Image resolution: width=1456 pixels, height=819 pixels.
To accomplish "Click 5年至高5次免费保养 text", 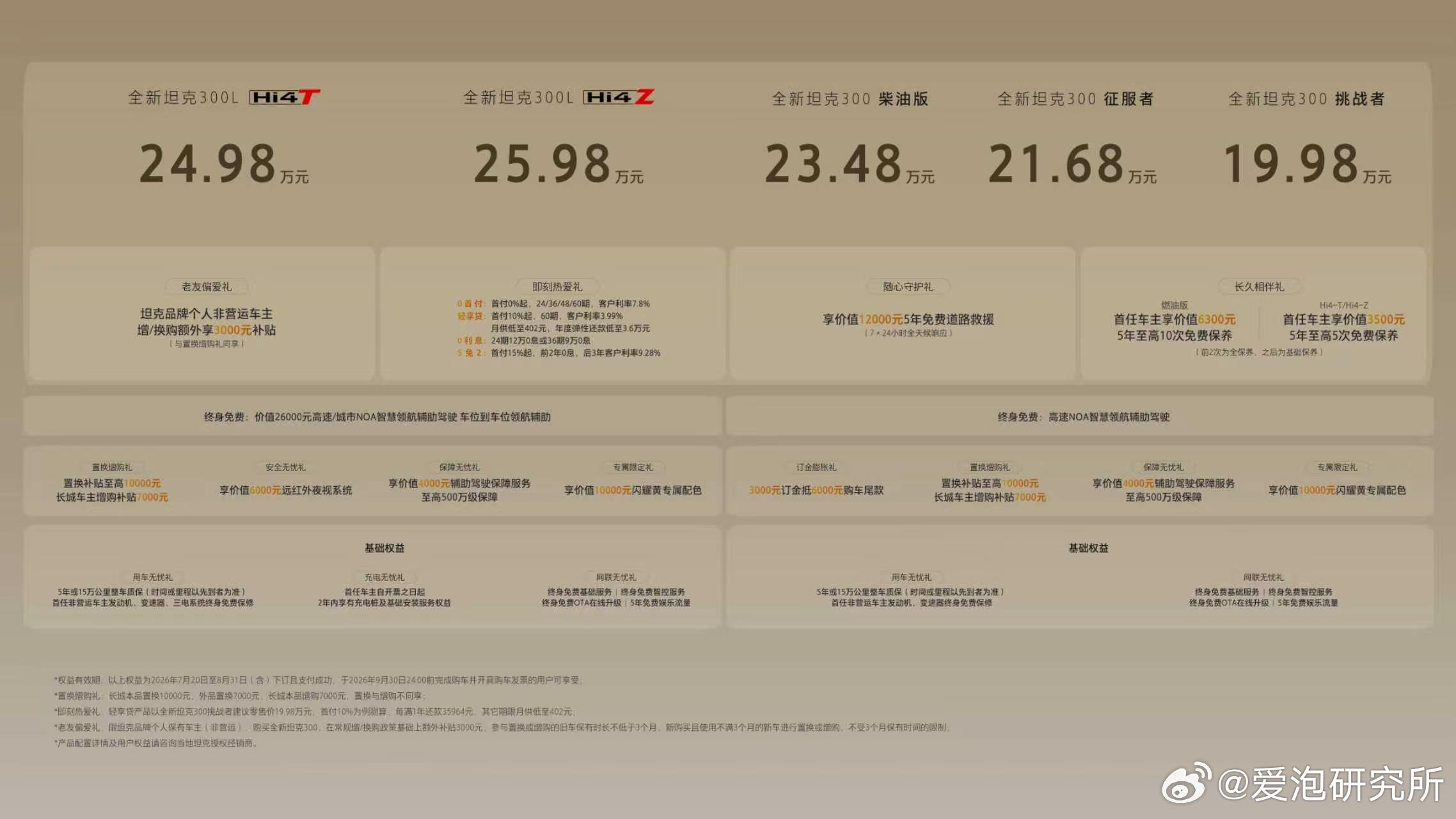I will point(1343,336).
